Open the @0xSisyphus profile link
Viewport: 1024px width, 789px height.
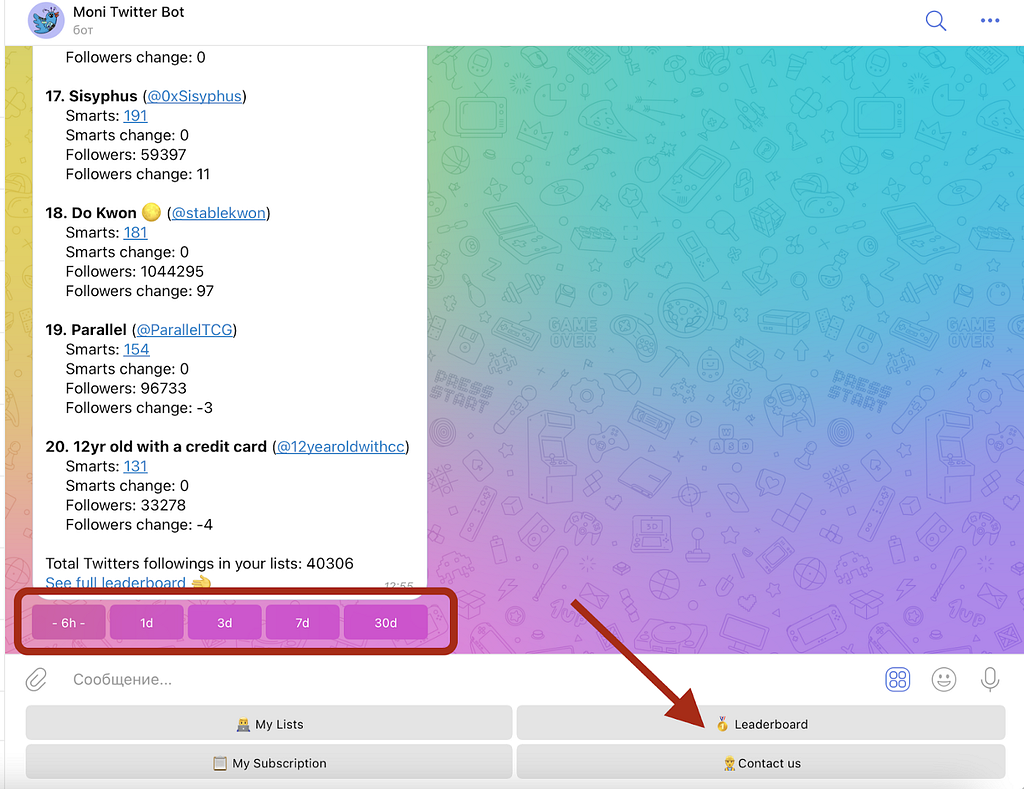[195, 96]
